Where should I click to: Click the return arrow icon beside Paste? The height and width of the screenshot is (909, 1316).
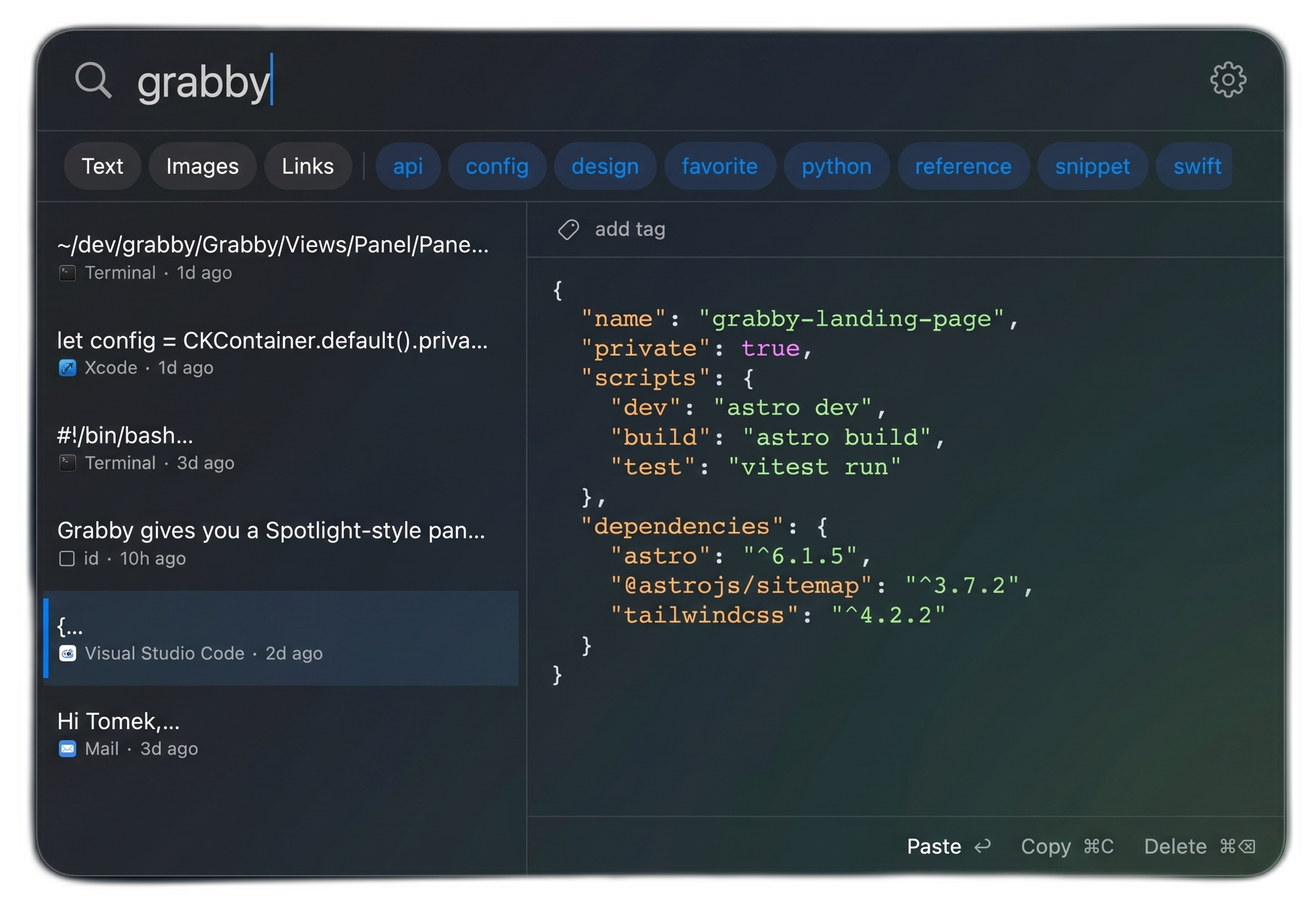tap(982, 847)
